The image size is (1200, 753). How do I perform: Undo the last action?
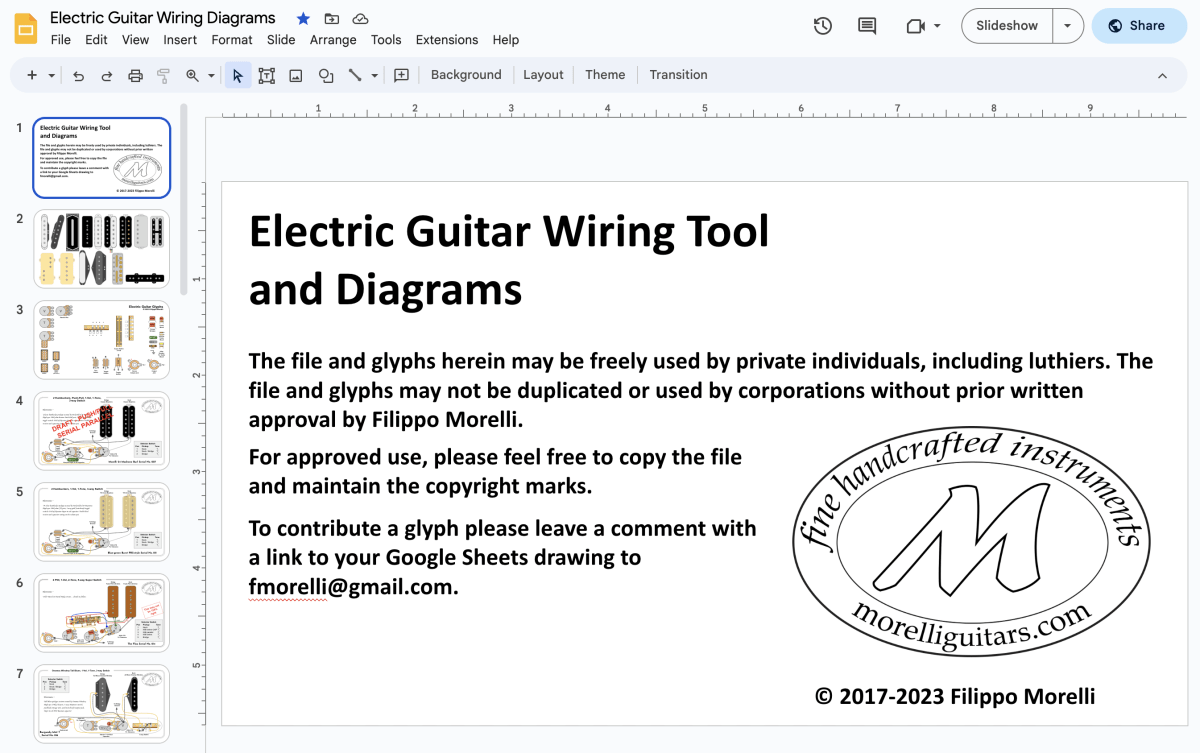pyautogui.click(x=78, y=75)
